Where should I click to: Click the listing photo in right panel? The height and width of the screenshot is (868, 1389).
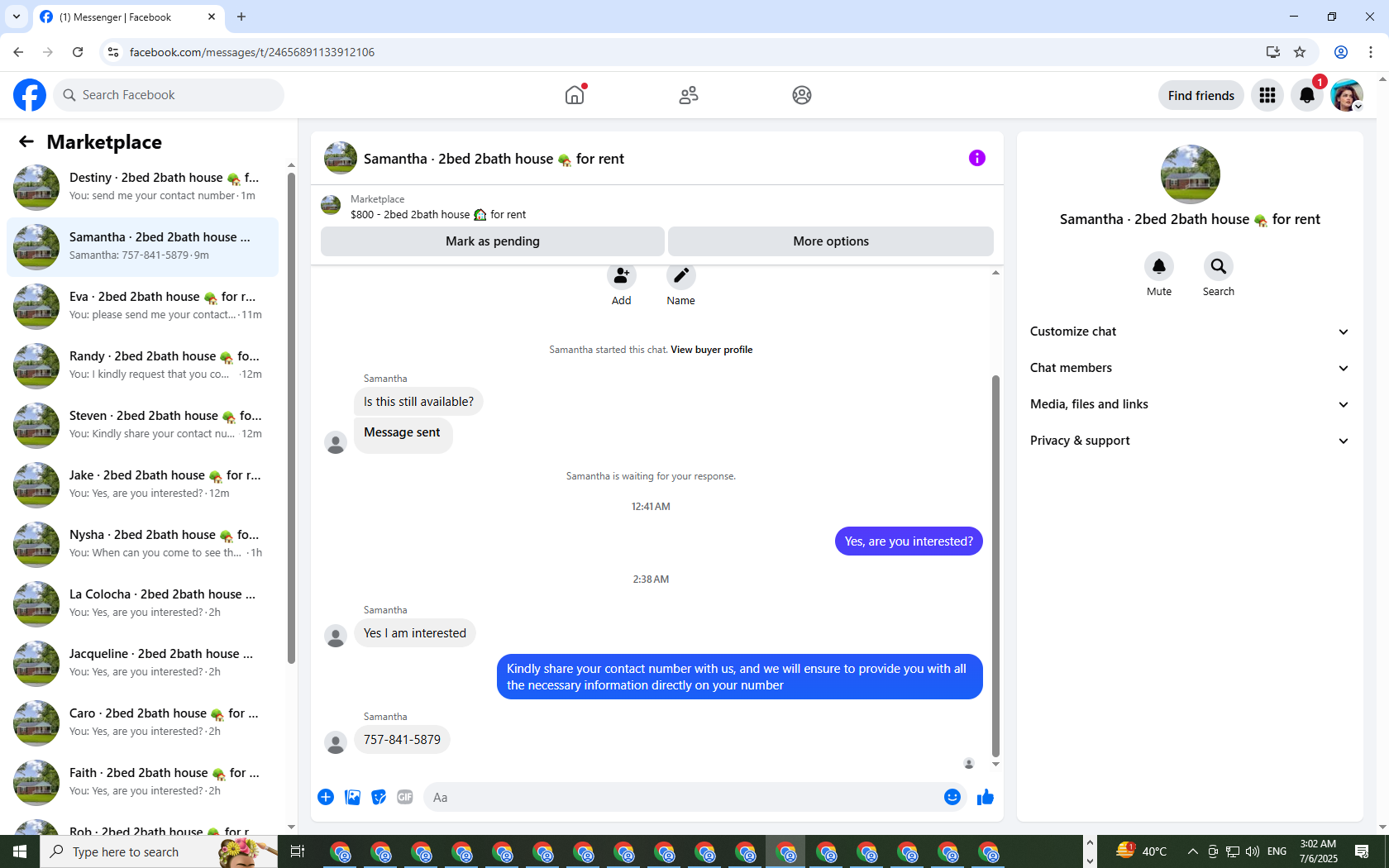(1190, 174)
